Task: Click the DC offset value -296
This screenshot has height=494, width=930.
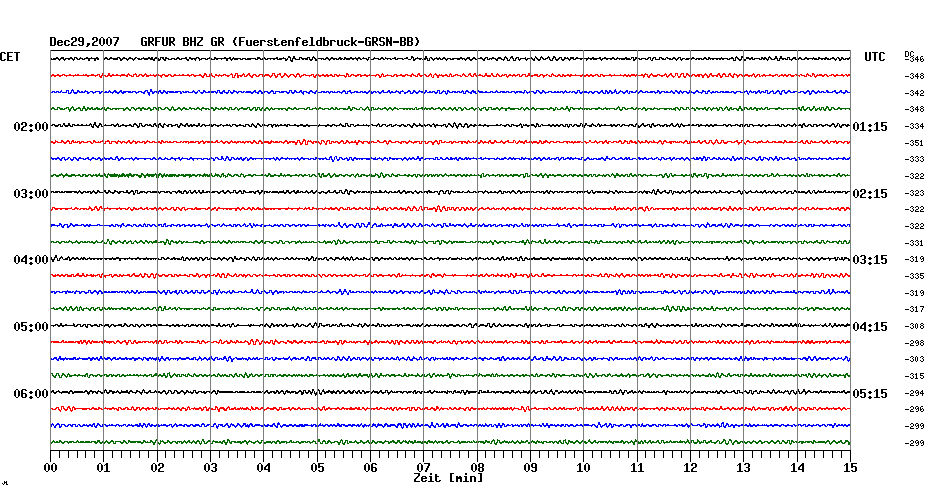Action: pyautogui.click(x=915, y=409)
